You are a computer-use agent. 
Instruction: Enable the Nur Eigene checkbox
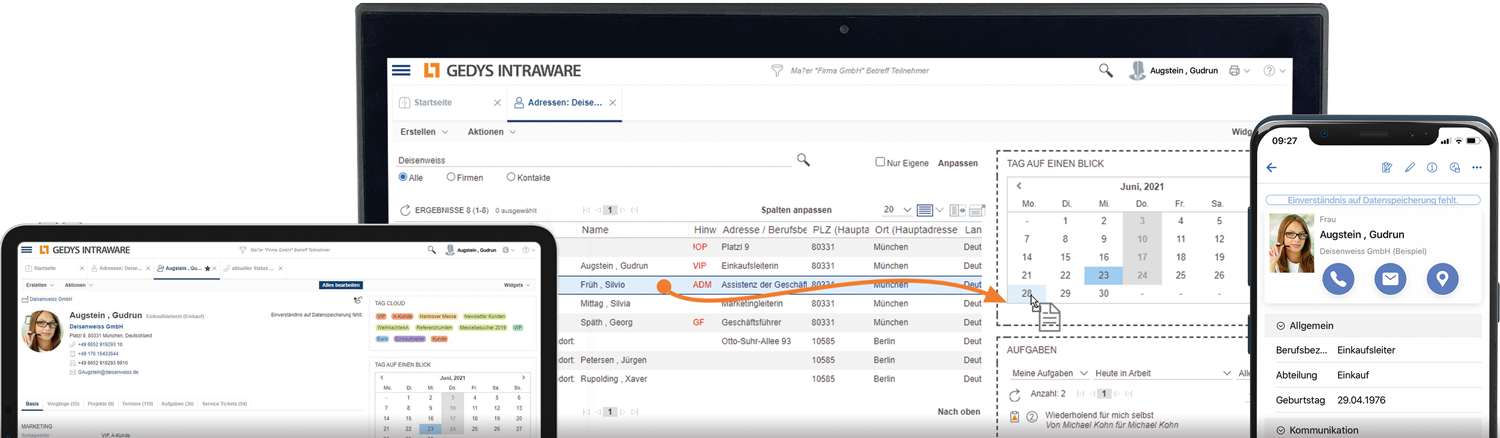[880, 162]
